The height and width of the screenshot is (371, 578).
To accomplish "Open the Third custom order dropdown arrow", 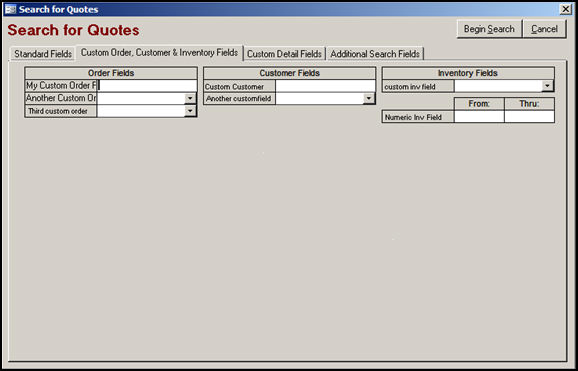I will pyautogui.click(x=190, y=111).
